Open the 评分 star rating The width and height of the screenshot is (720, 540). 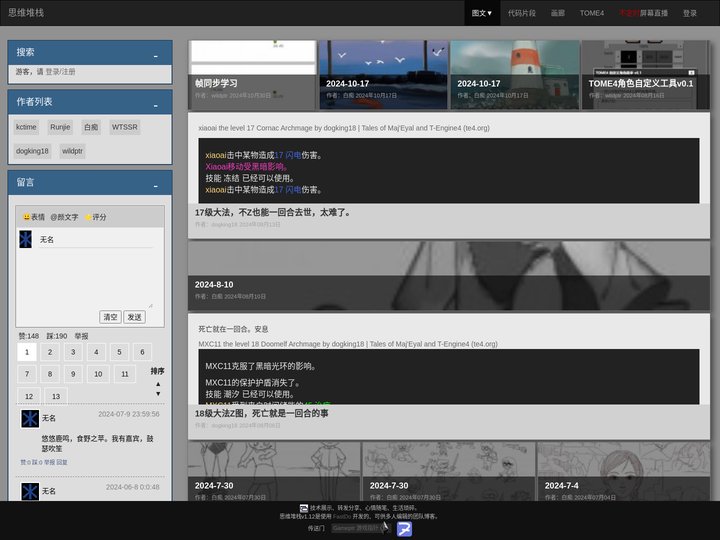(96, 217)
